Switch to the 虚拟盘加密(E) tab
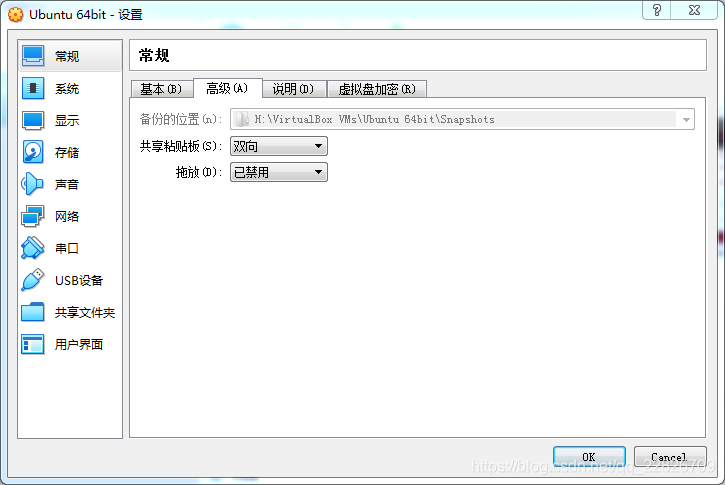 (377, 89)
